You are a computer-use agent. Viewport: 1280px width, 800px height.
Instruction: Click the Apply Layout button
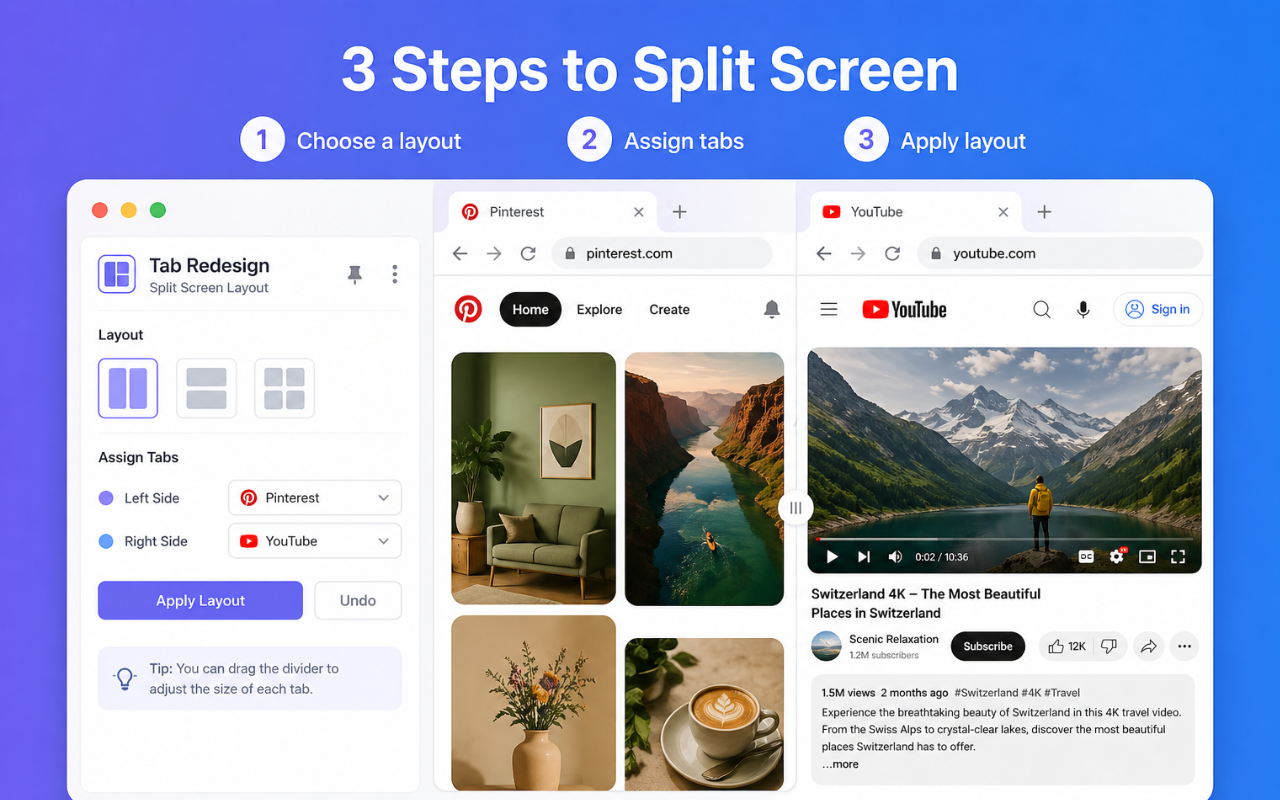[200, 601]
